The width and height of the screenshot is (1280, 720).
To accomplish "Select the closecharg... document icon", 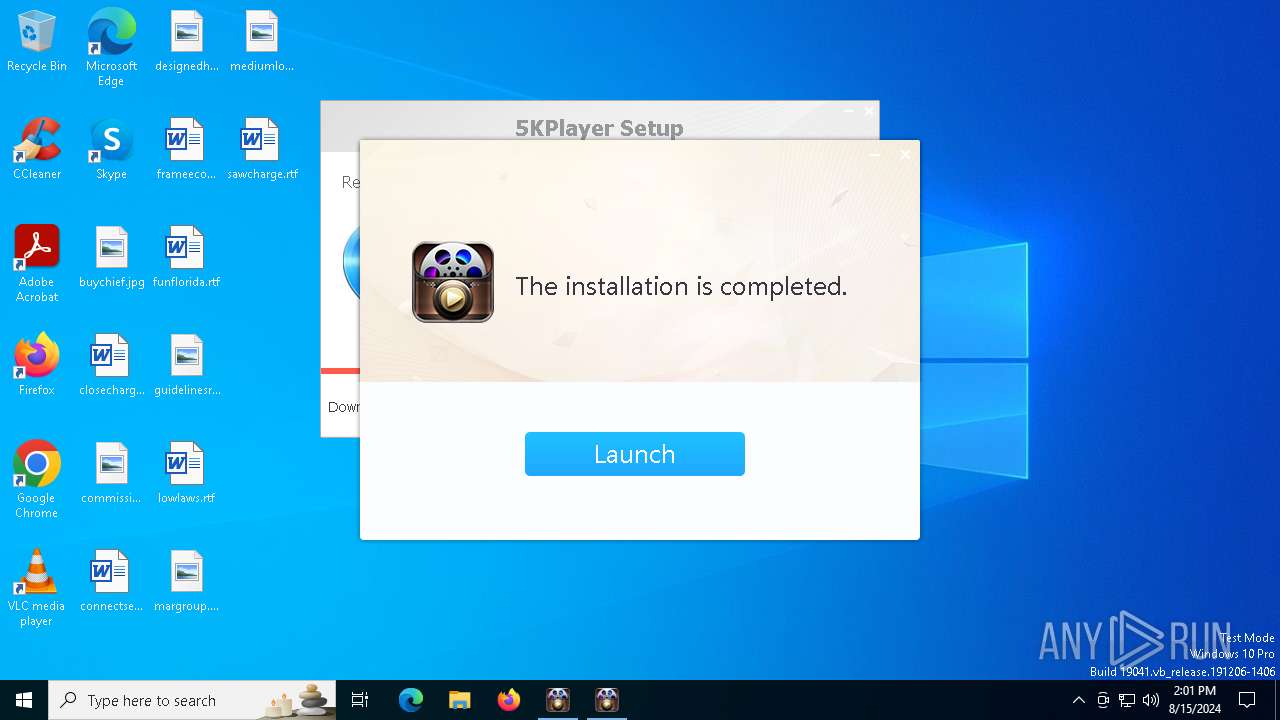I will 111,365.
